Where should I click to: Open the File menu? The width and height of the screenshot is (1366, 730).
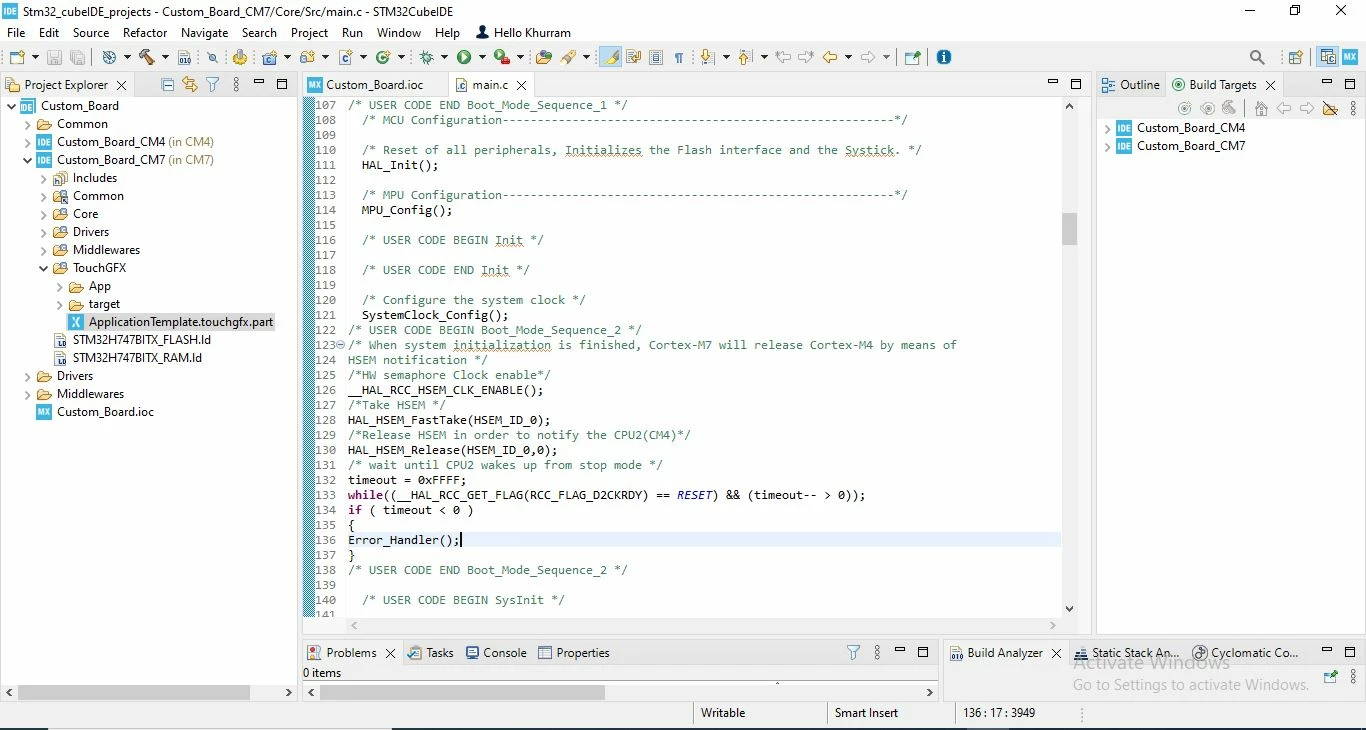16,33
